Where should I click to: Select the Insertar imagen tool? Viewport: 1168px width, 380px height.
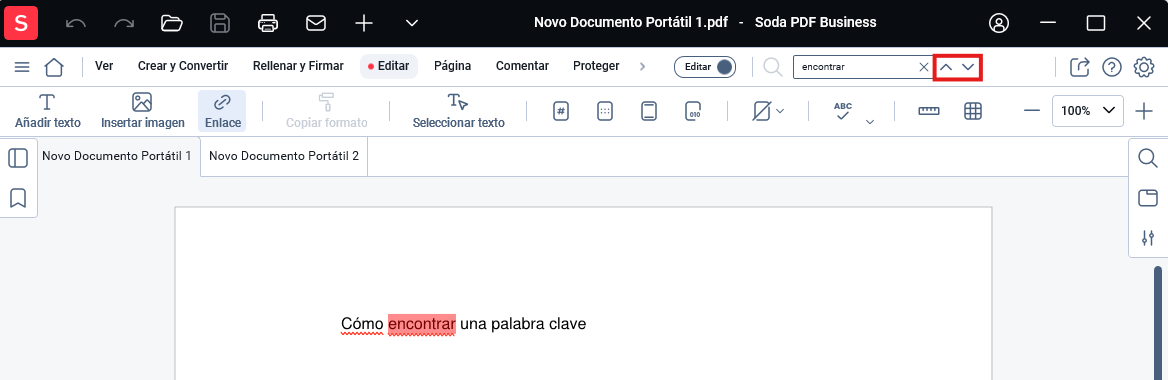142,111
